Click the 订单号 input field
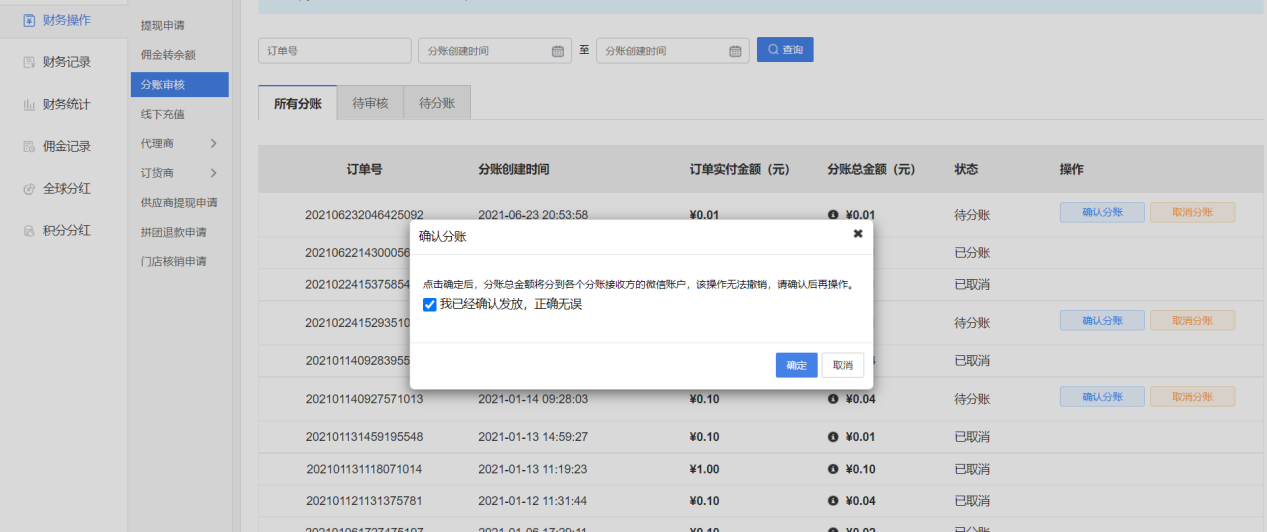 (x=334, y=51)
